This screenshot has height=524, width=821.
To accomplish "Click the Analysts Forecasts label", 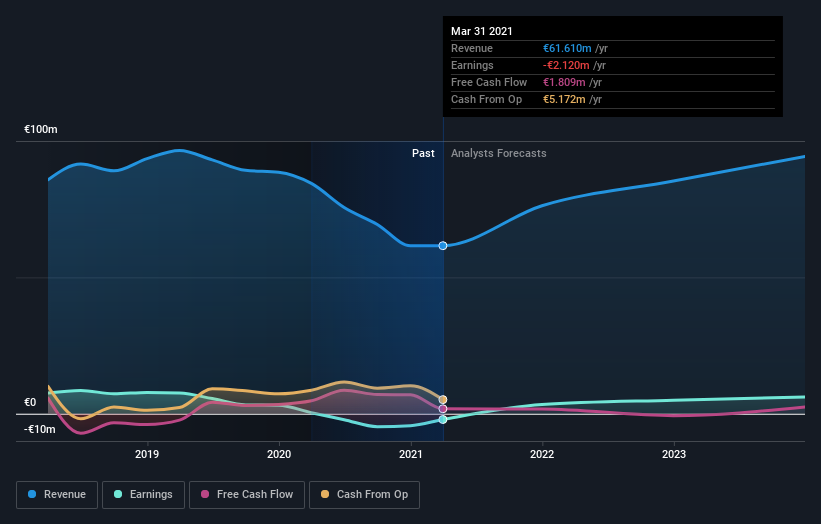I will click(498, 153).
